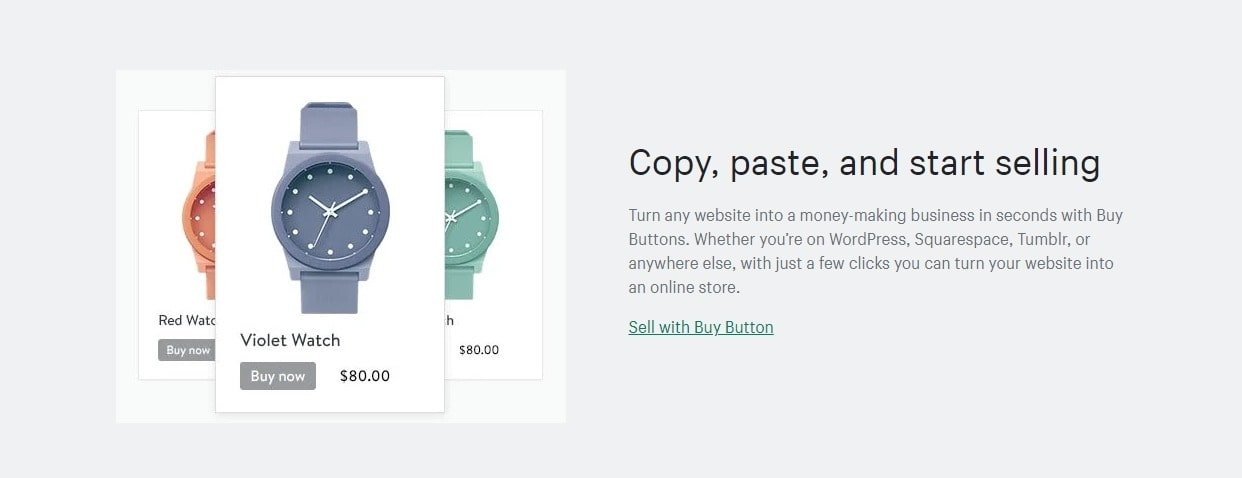Click the partially hidden green watch title

click(x=449, y=320)
